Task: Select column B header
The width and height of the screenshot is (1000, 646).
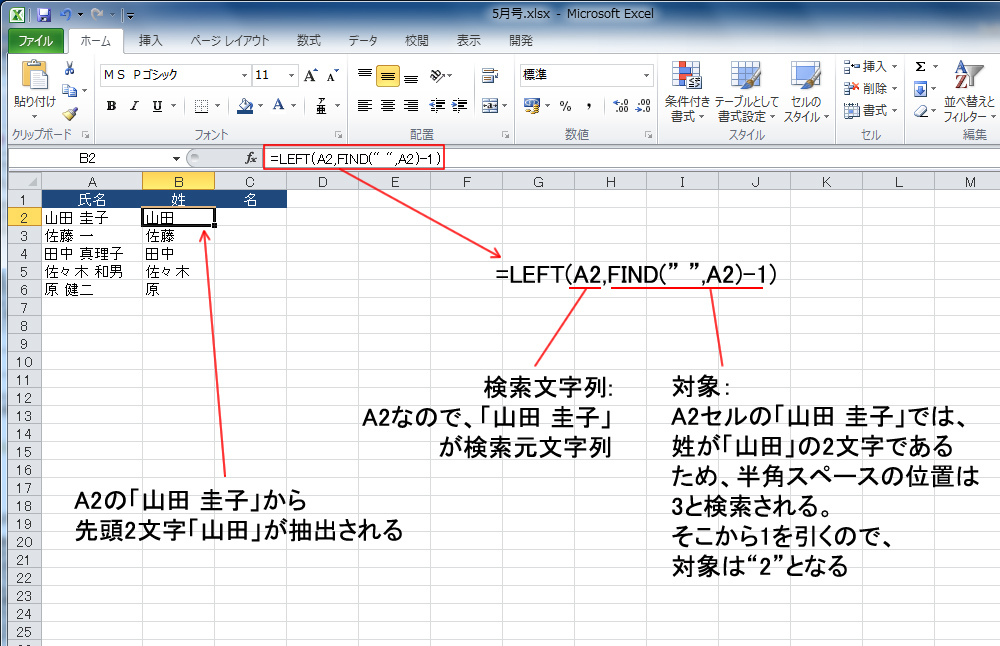Action: pyautogui.click(x=179, y=182)
